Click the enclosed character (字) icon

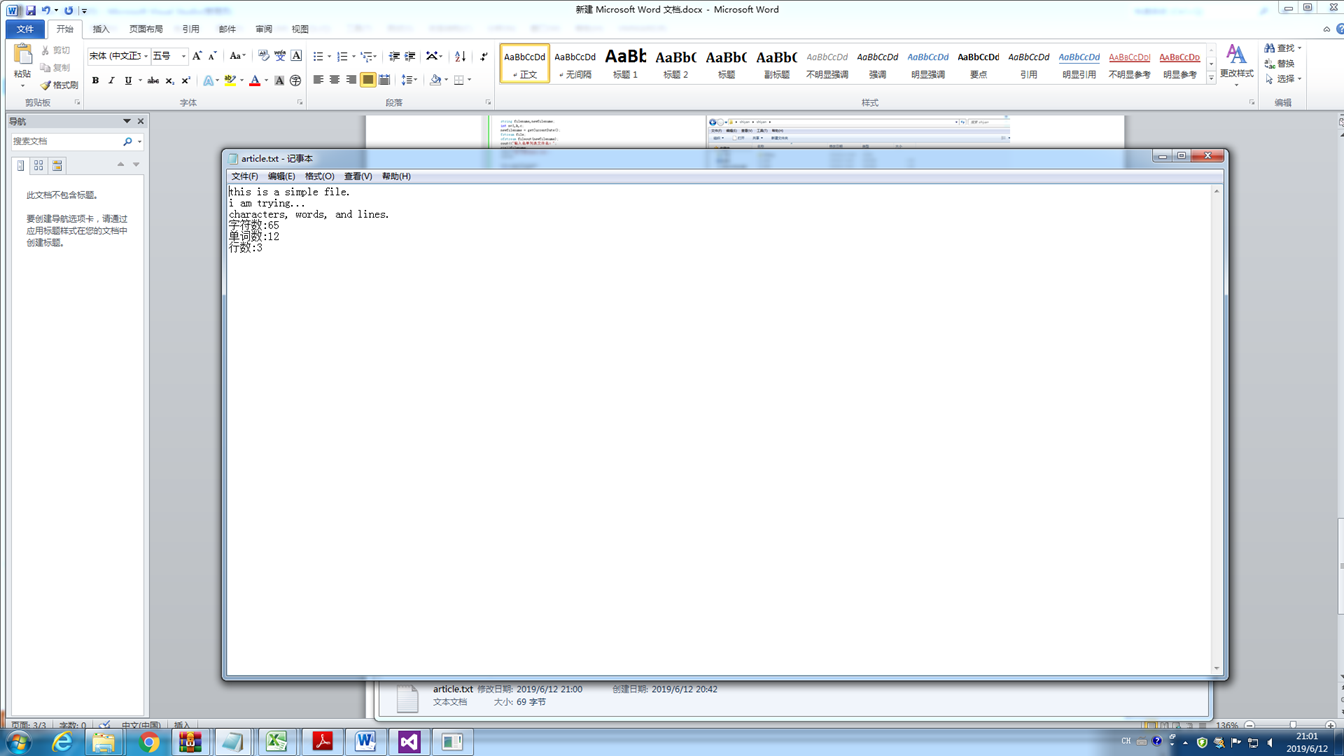click(x=295, y=80)
